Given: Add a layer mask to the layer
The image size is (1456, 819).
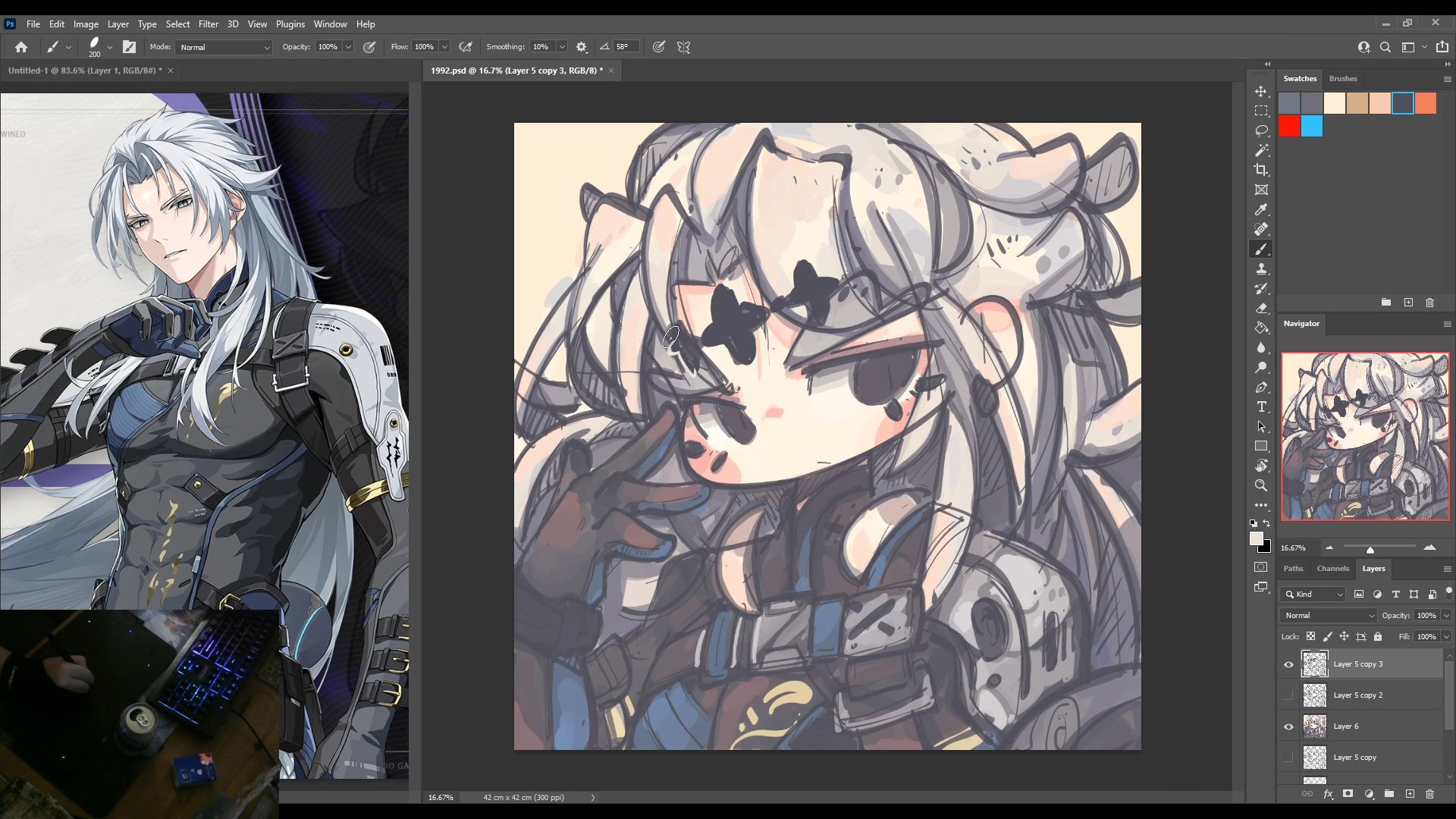Looking at the screenshot, I should click(1348, 794).
